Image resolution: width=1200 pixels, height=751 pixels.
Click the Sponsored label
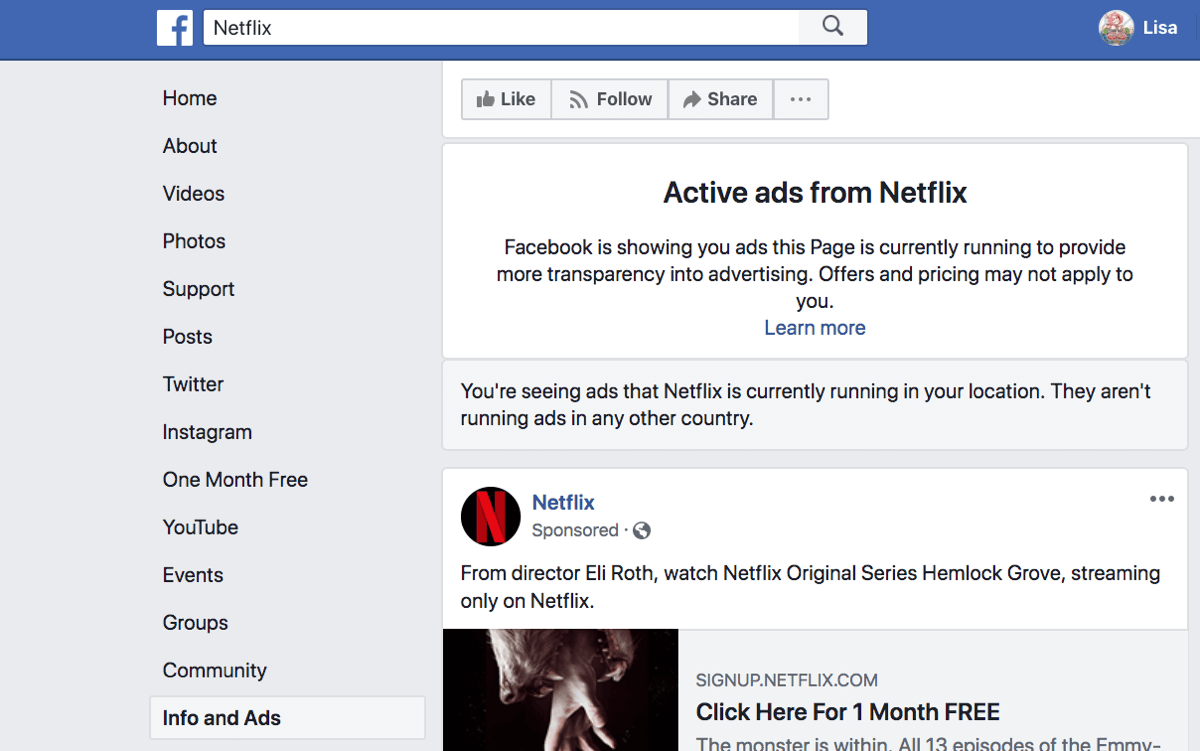tap(575, 531)
